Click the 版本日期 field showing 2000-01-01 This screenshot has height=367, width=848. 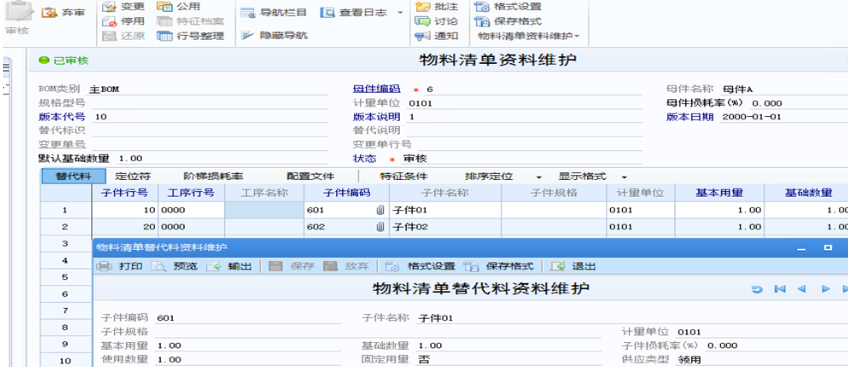pyautogui.click(x=784, y=117)
